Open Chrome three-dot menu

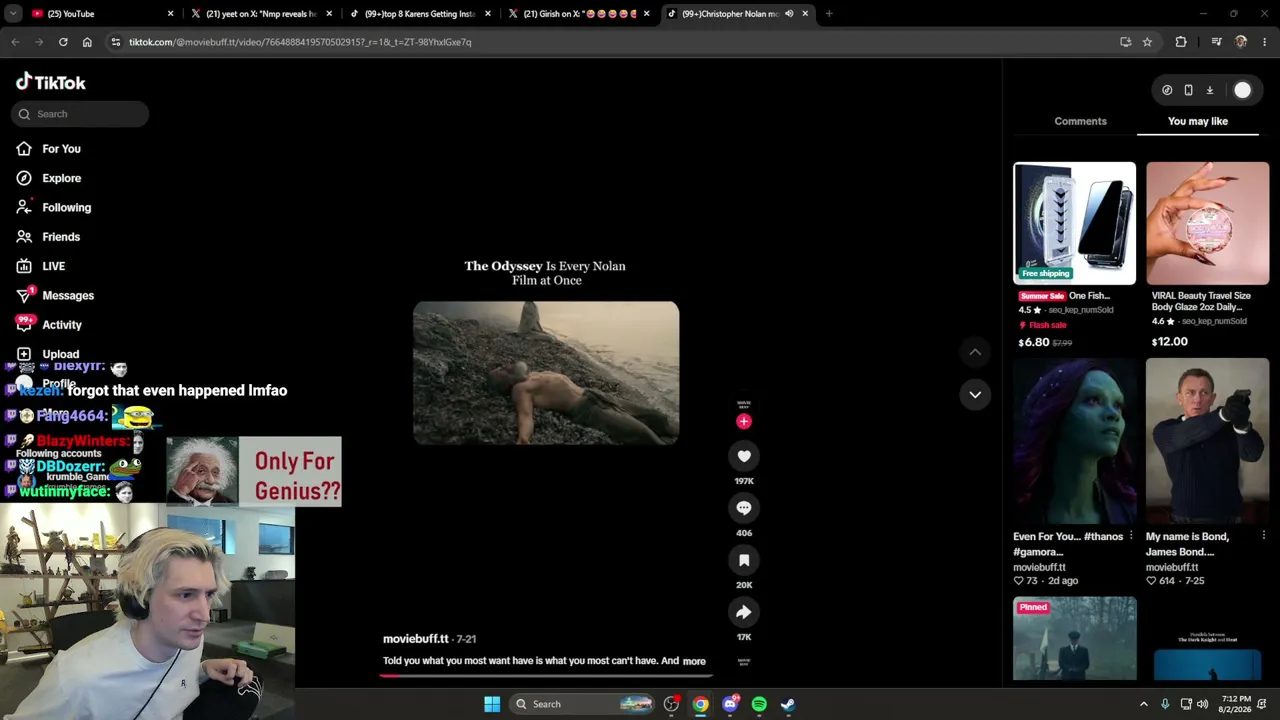(1265, 42)
